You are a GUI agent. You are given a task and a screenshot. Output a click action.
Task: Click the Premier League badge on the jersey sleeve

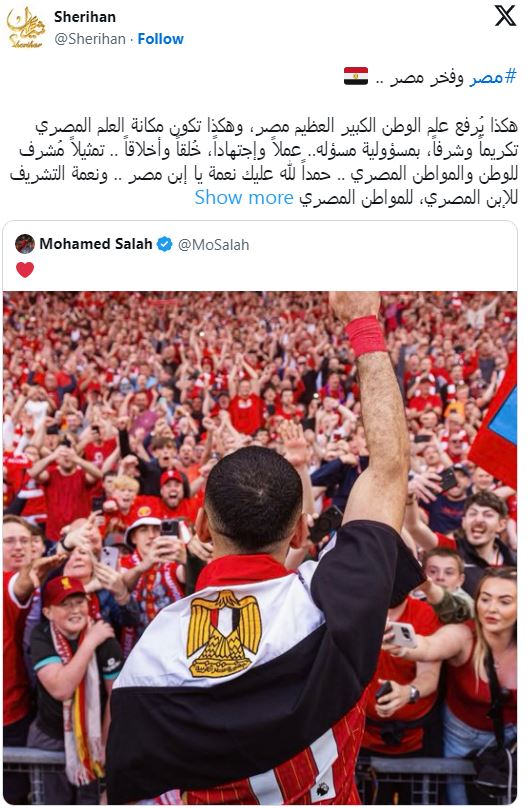click(324, 789)
